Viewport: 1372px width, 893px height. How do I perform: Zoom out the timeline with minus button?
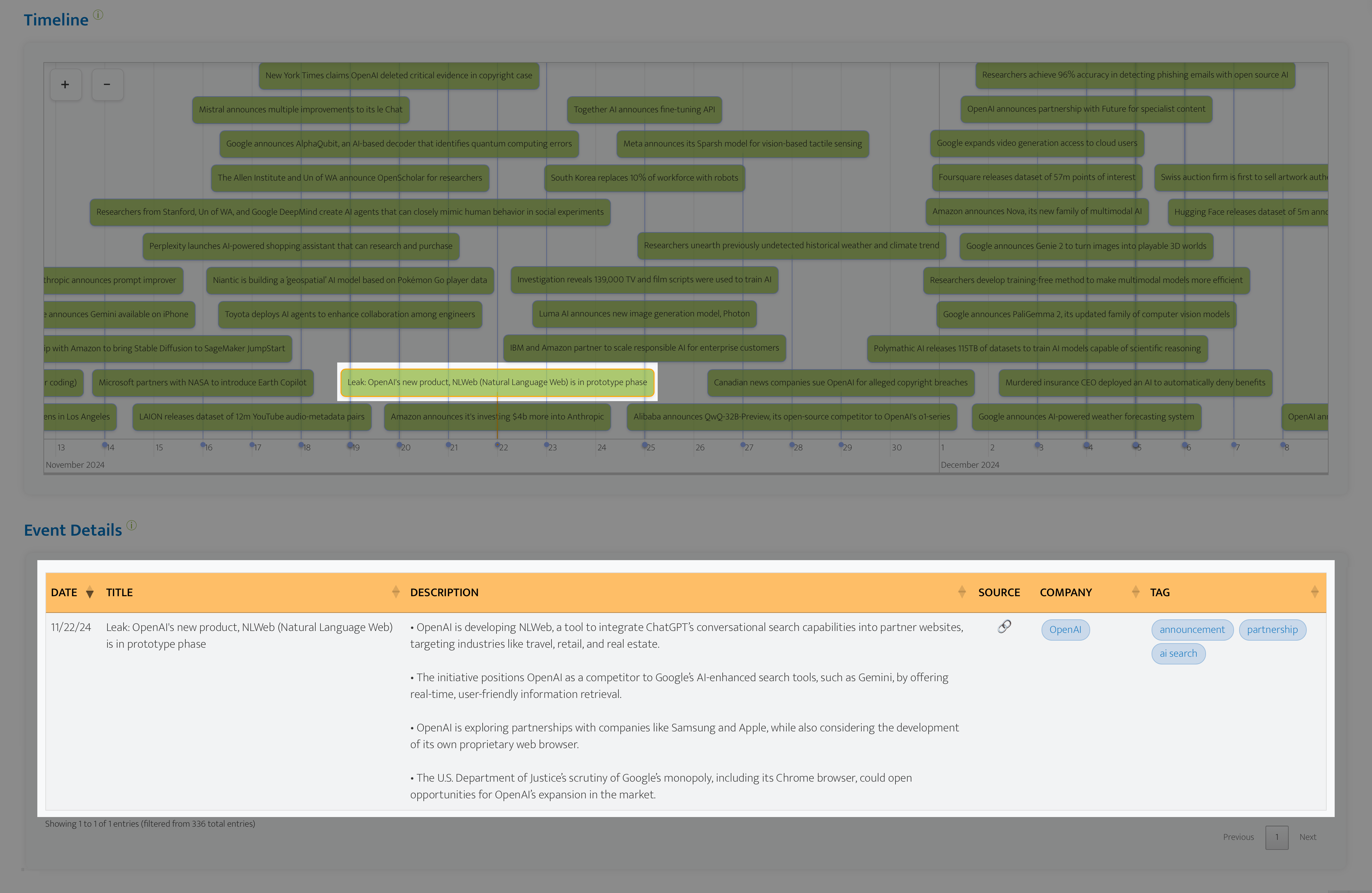point(107,84)
